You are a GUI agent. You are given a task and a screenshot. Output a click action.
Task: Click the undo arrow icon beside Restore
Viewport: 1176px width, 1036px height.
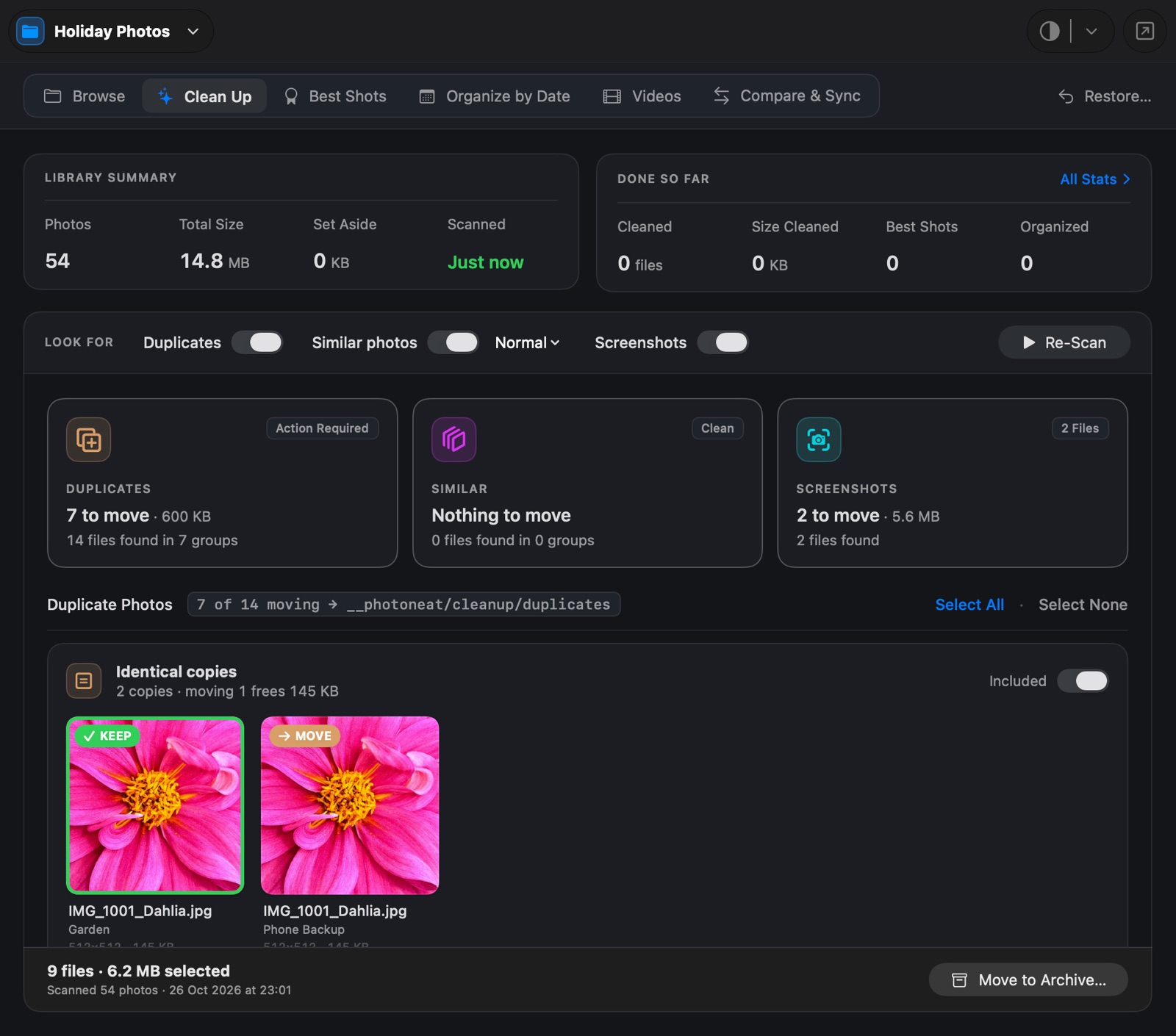pos(1066,96)
